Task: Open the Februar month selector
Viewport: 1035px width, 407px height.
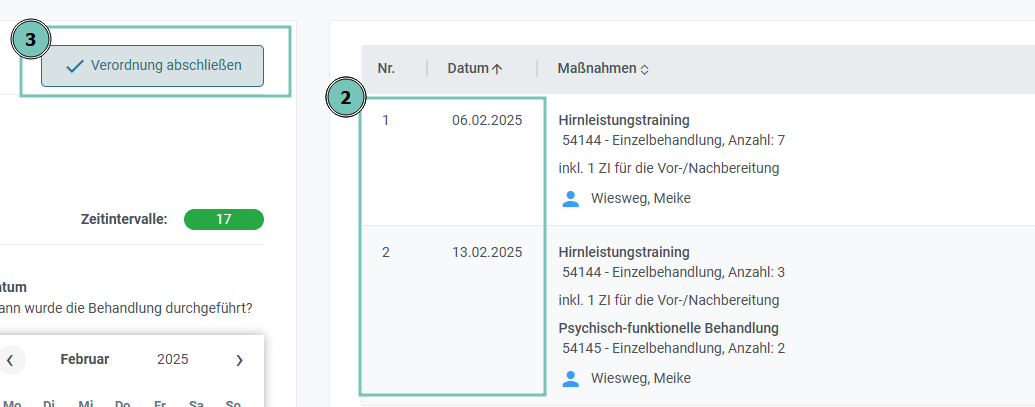Action: [85, 360]
